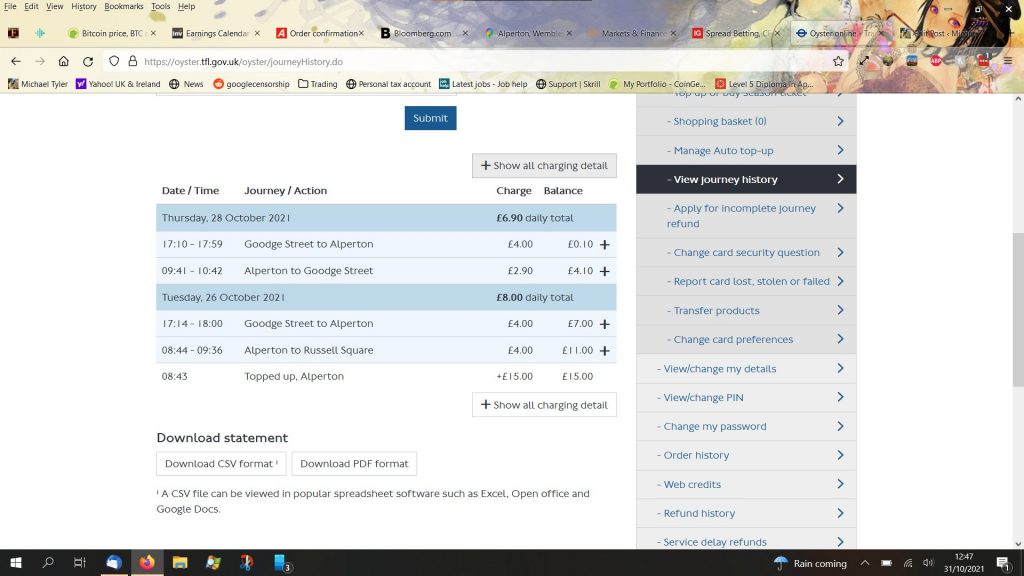The width and height of the screenshot is (1024, 576).
Task: Click the volume icon in system tray
Action: [928, 563]
